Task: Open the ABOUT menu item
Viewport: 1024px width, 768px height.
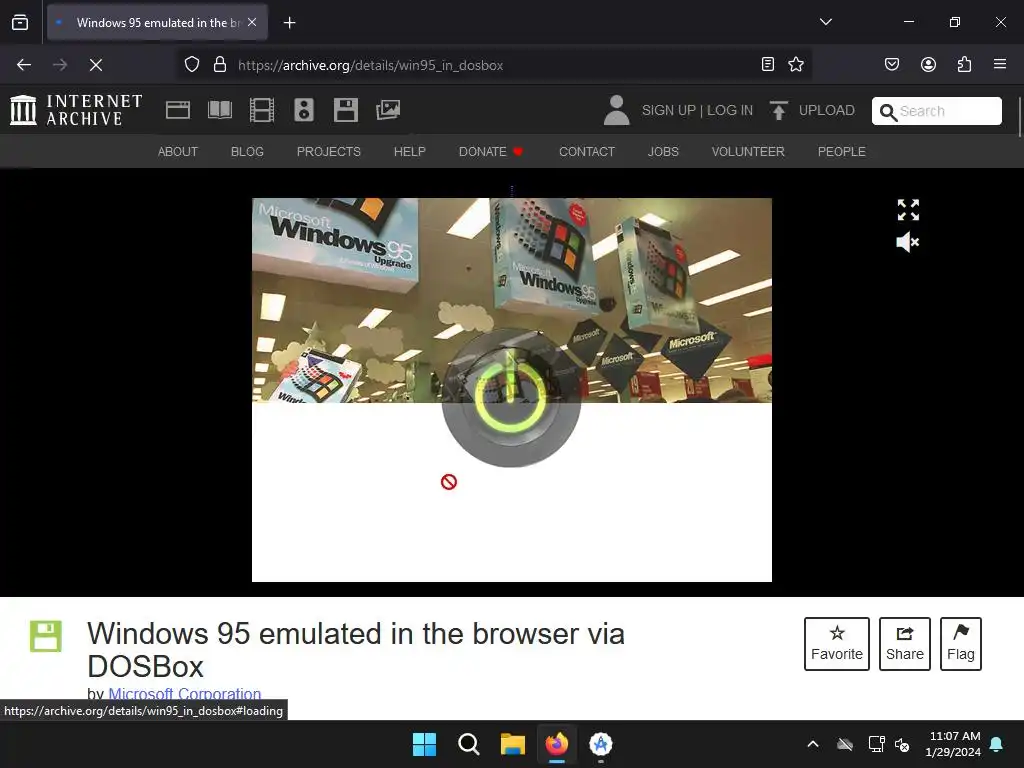Action: (178, 152)
